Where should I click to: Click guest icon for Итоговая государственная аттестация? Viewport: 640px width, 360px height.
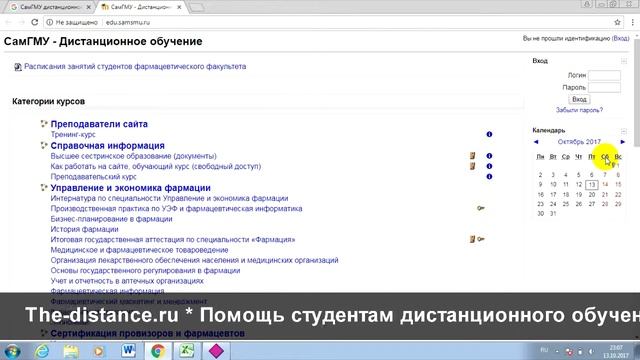click(x=472, y=239)
